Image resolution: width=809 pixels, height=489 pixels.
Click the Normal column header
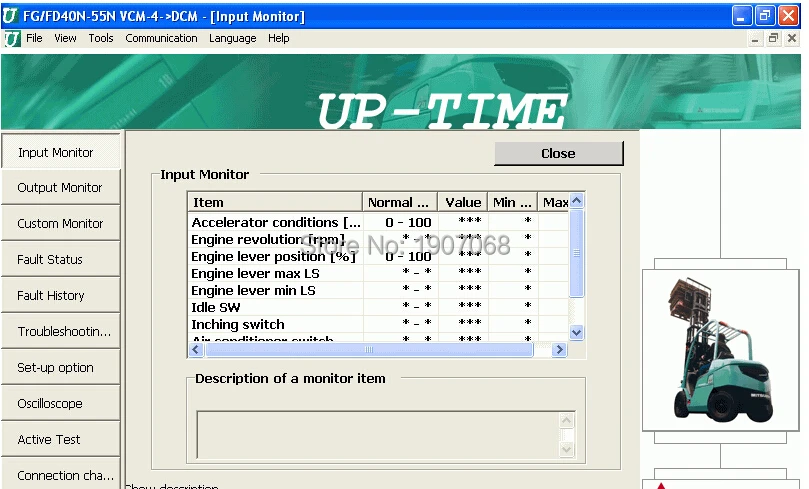click(400, 202)
